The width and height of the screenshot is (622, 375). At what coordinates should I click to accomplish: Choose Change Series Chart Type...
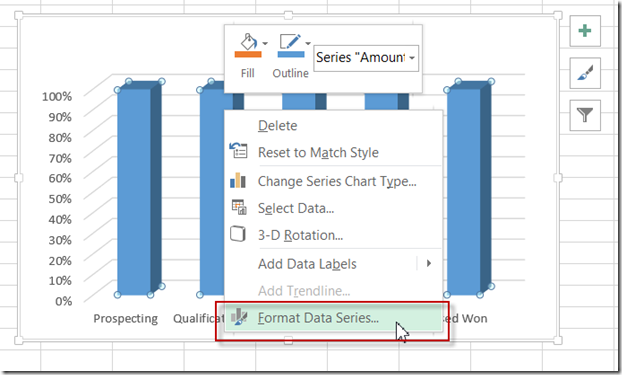333,181
